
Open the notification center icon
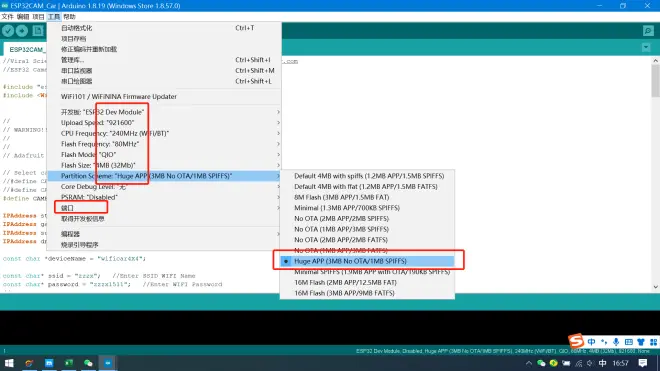[643, 363]
